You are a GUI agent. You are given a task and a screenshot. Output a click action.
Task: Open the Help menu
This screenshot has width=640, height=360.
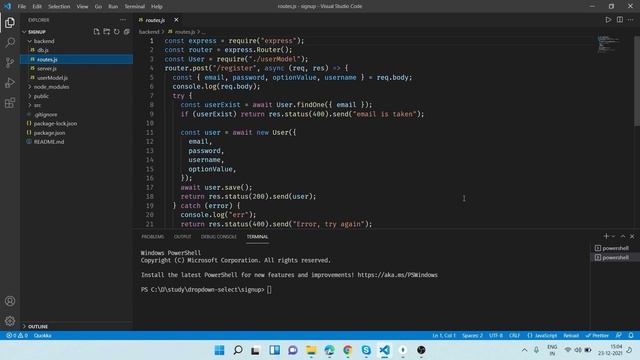point(157,7)
